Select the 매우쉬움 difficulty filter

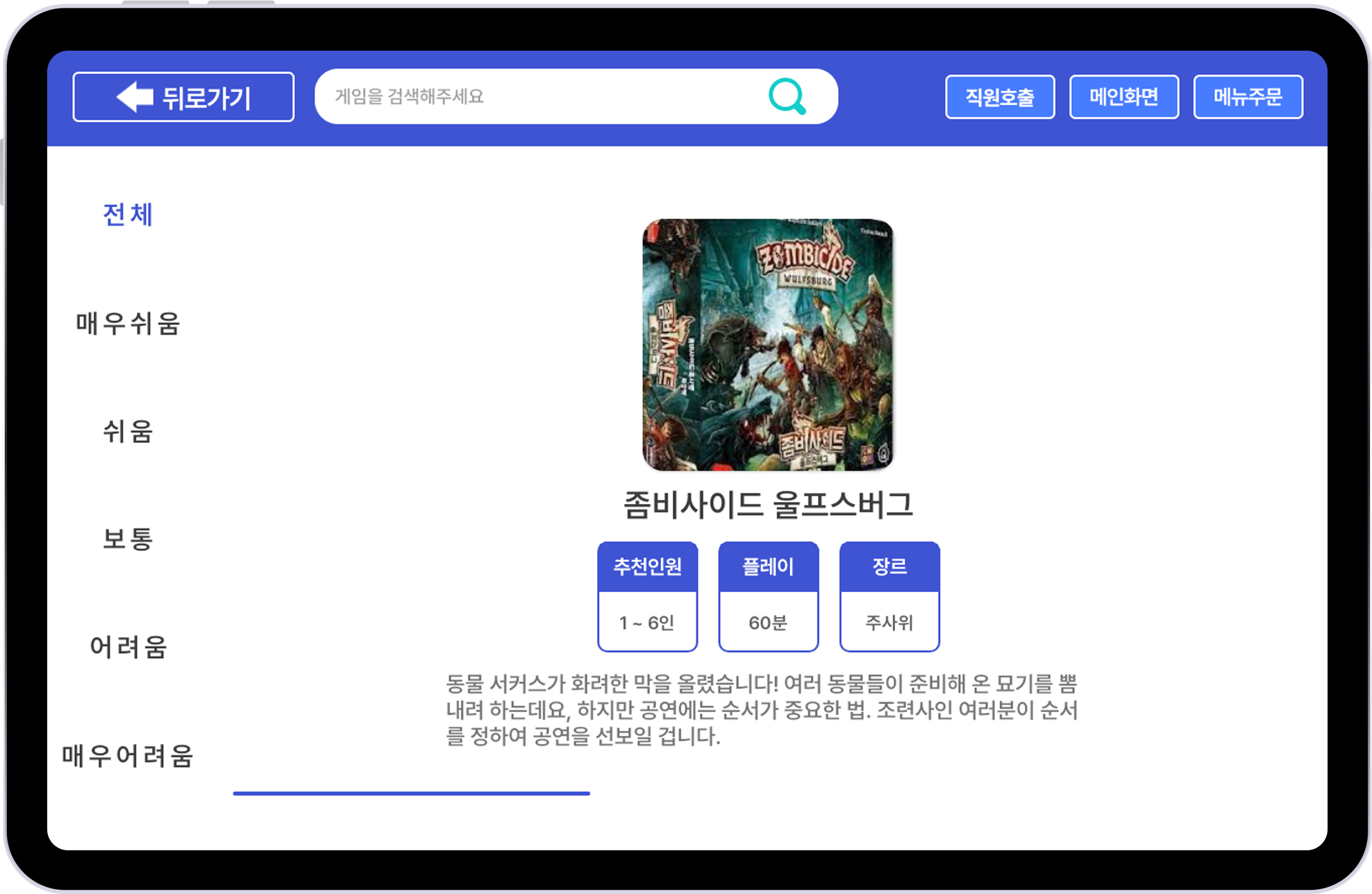coord(128,323)
